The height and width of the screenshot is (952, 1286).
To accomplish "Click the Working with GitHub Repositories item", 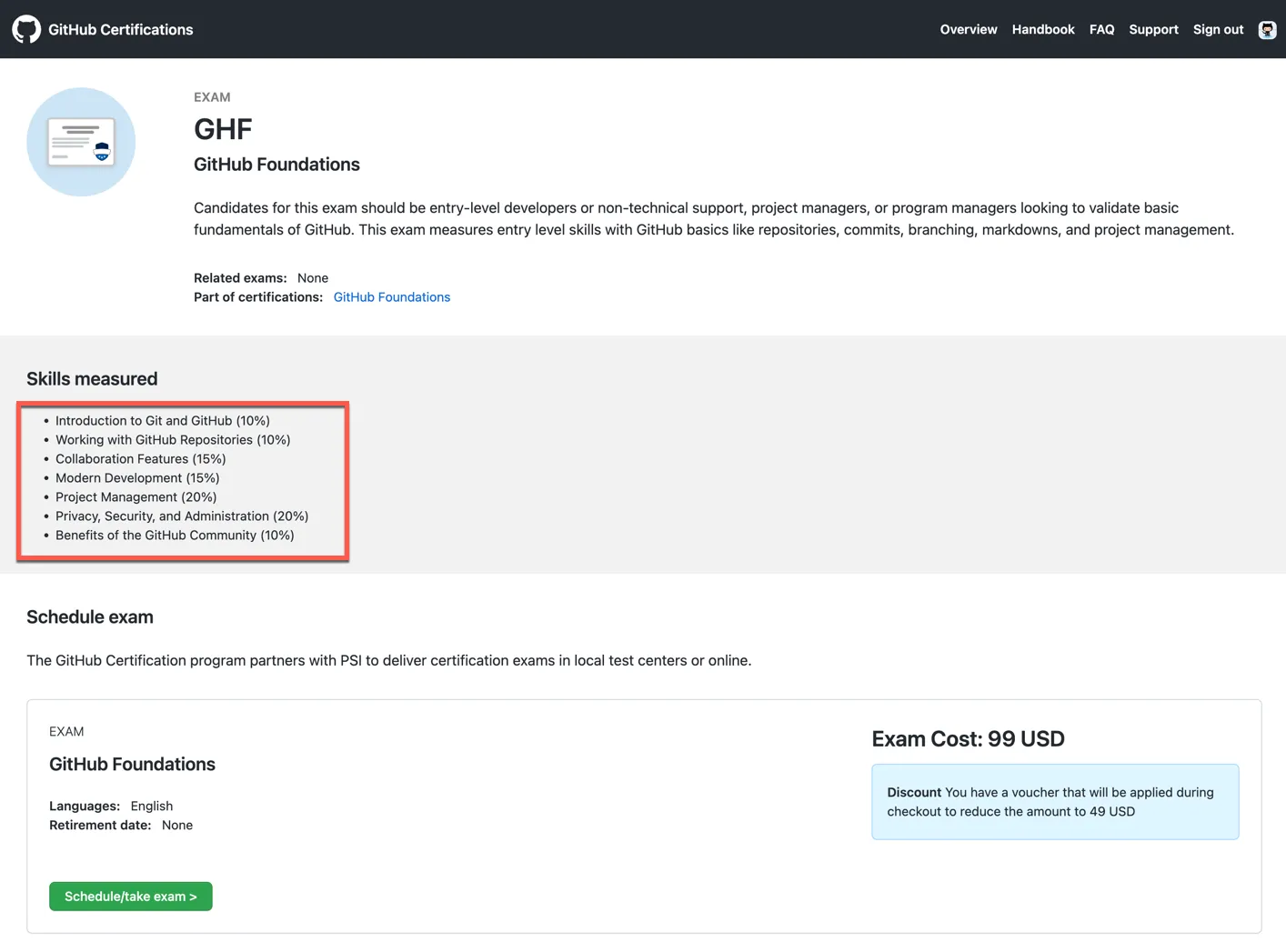I will click(173, 440).
